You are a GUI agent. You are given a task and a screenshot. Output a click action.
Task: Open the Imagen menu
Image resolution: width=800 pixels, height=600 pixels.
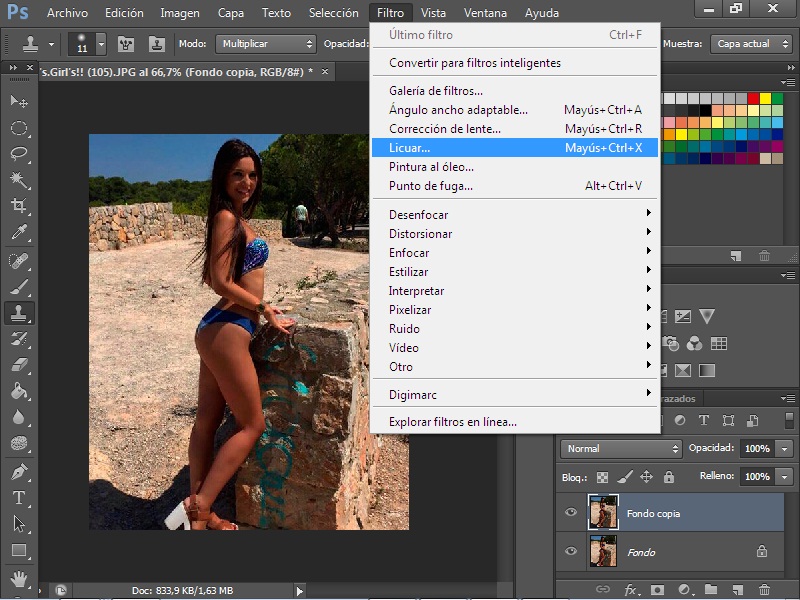coord(180,13)
